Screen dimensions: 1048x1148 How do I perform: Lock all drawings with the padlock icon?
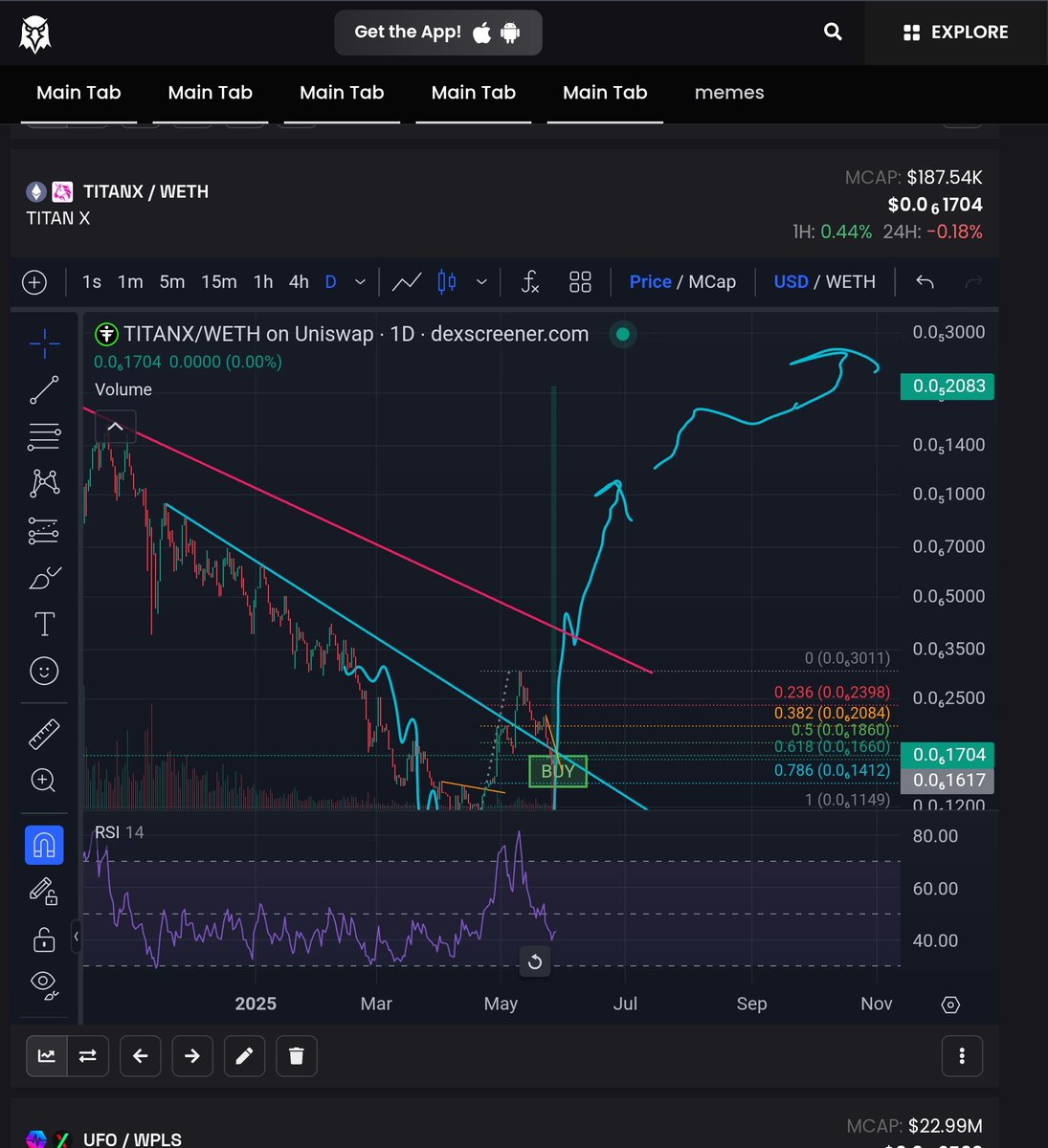[43, 938]
